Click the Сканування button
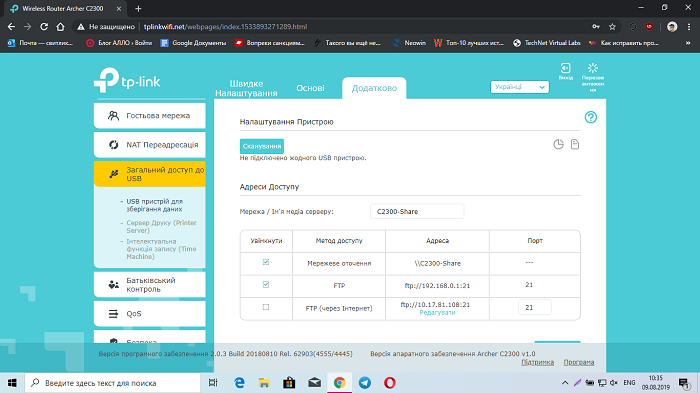The height and width of the screenshot is (393, 700). pyautogui.click(x=262, y=146)
